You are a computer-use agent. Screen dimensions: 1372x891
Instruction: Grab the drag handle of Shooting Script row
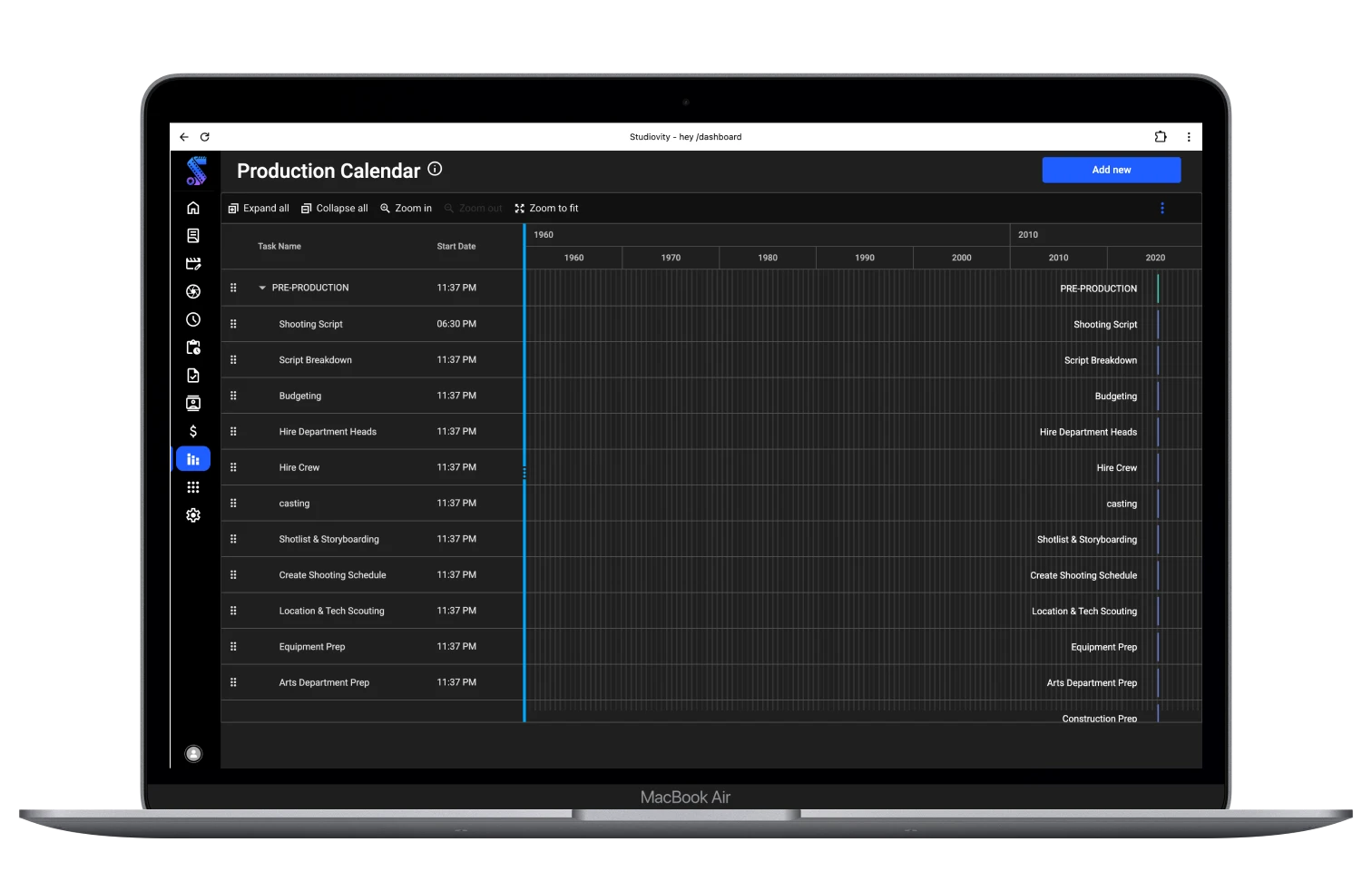[233, 324]
